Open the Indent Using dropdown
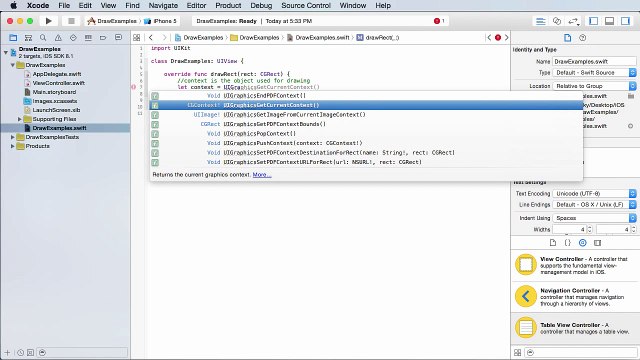640x360 pixels. pyautogui.click(x=594, y=218)
